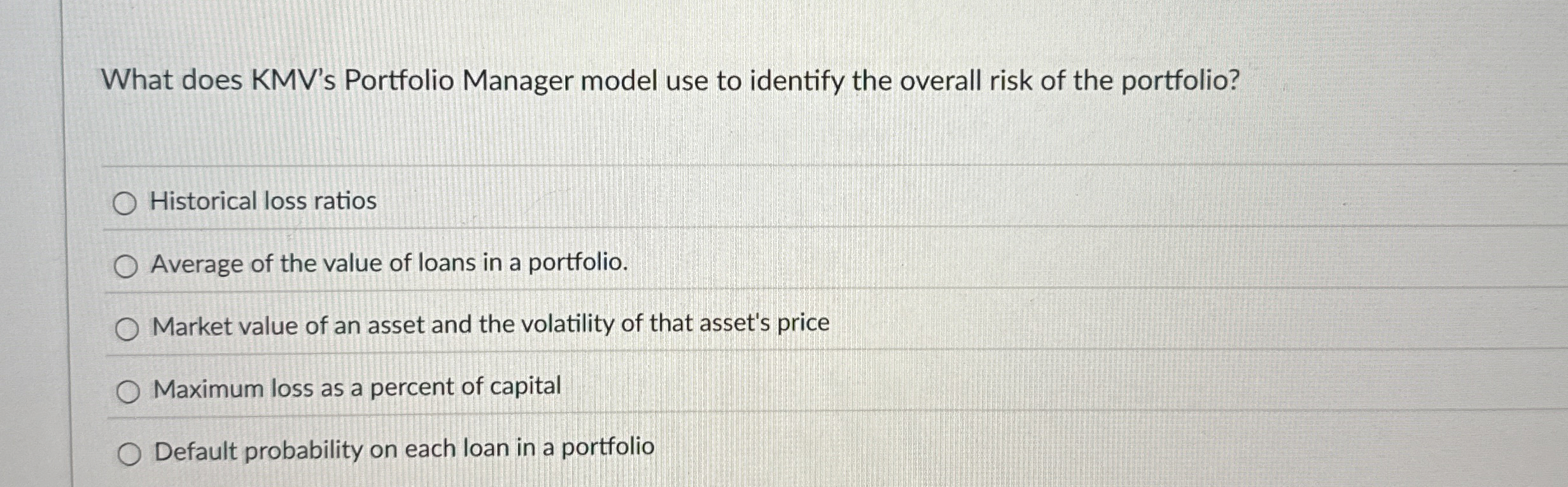Click the 'Market value of an asset' answer text
This screenshot has height=487, width=1568.
pyautogui.click(x=490, y=325)
